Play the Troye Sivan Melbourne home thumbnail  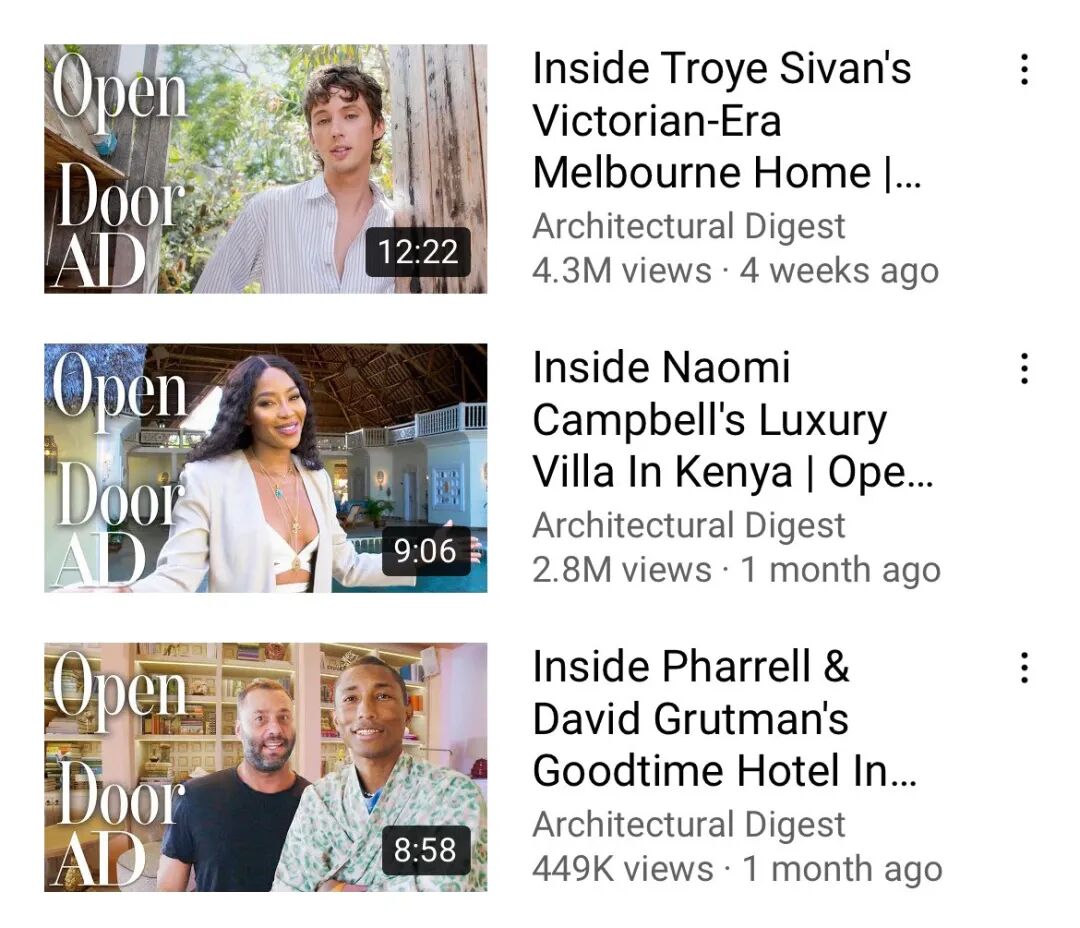coord(266,169)
